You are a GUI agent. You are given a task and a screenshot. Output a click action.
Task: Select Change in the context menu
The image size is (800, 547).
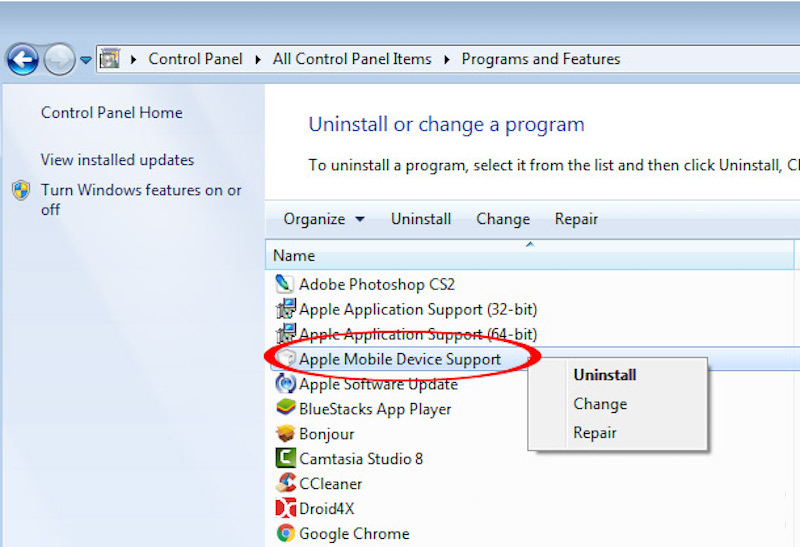click(x=600, y=404)
